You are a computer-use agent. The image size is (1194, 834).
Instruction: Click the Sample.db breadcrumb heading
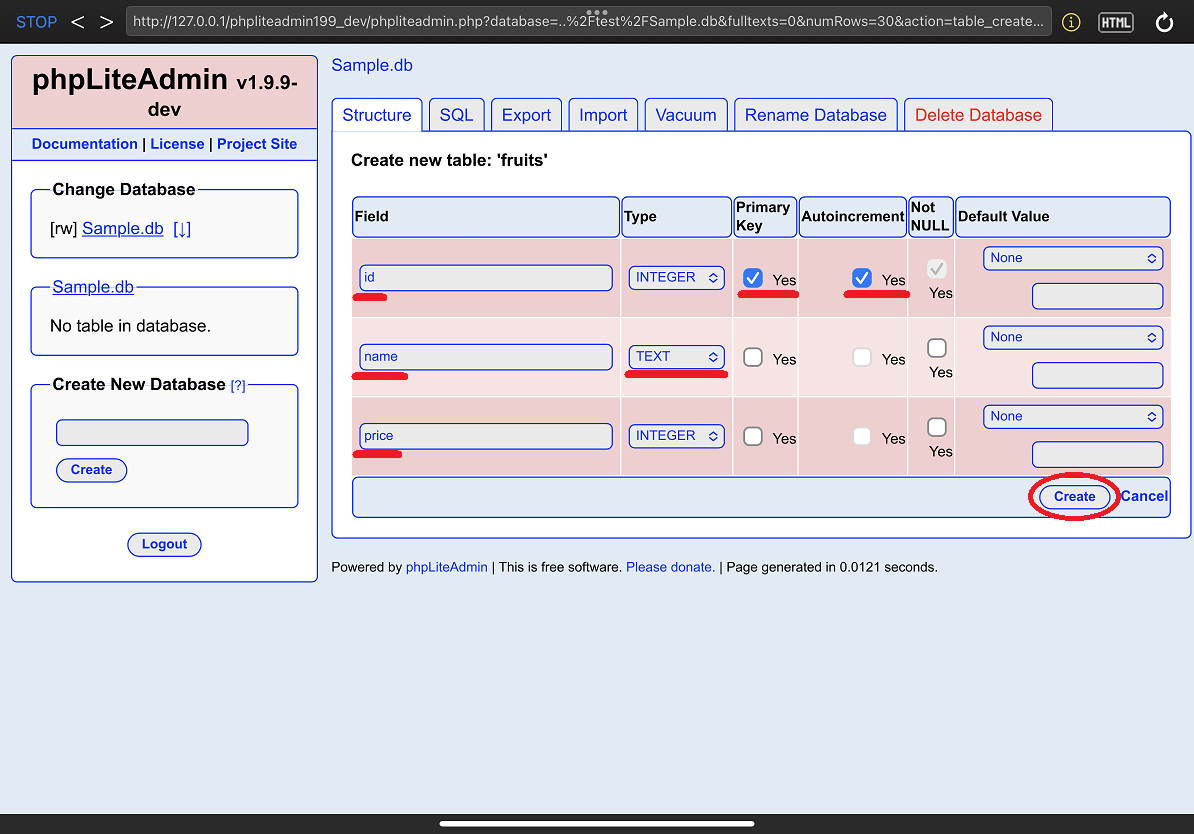[x=372, y=66]
